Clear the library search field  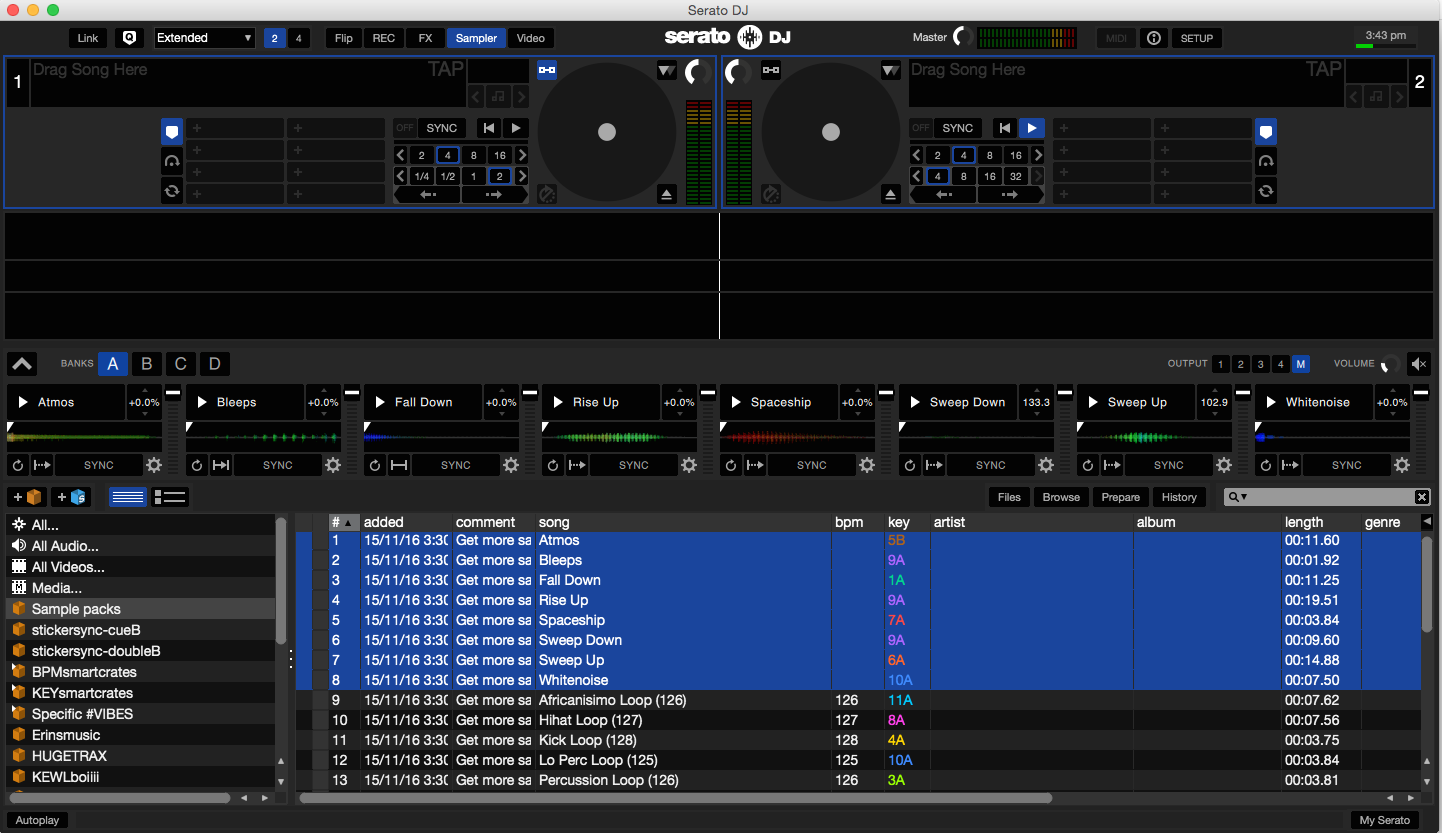[1422, 497]
